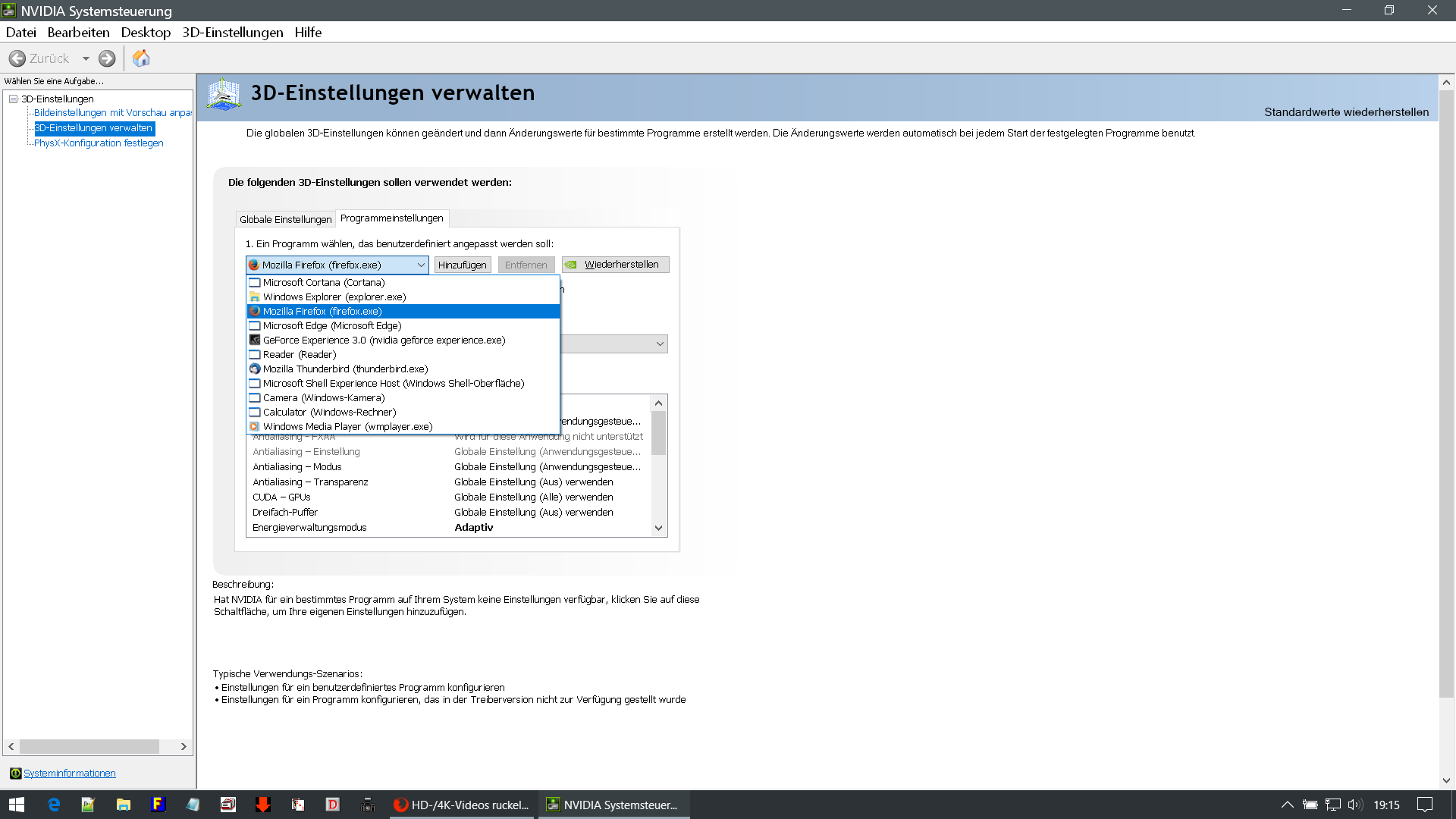Screen dimensions: 1456x819
Task: Open File Explorer from the taskbar
Action: tap(123, 805)
